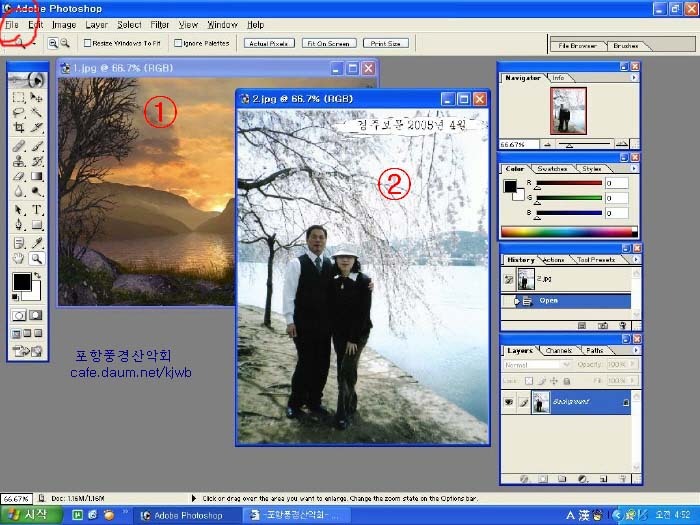Open the Navigator panel flyout menu

click(x=633, y=78)
